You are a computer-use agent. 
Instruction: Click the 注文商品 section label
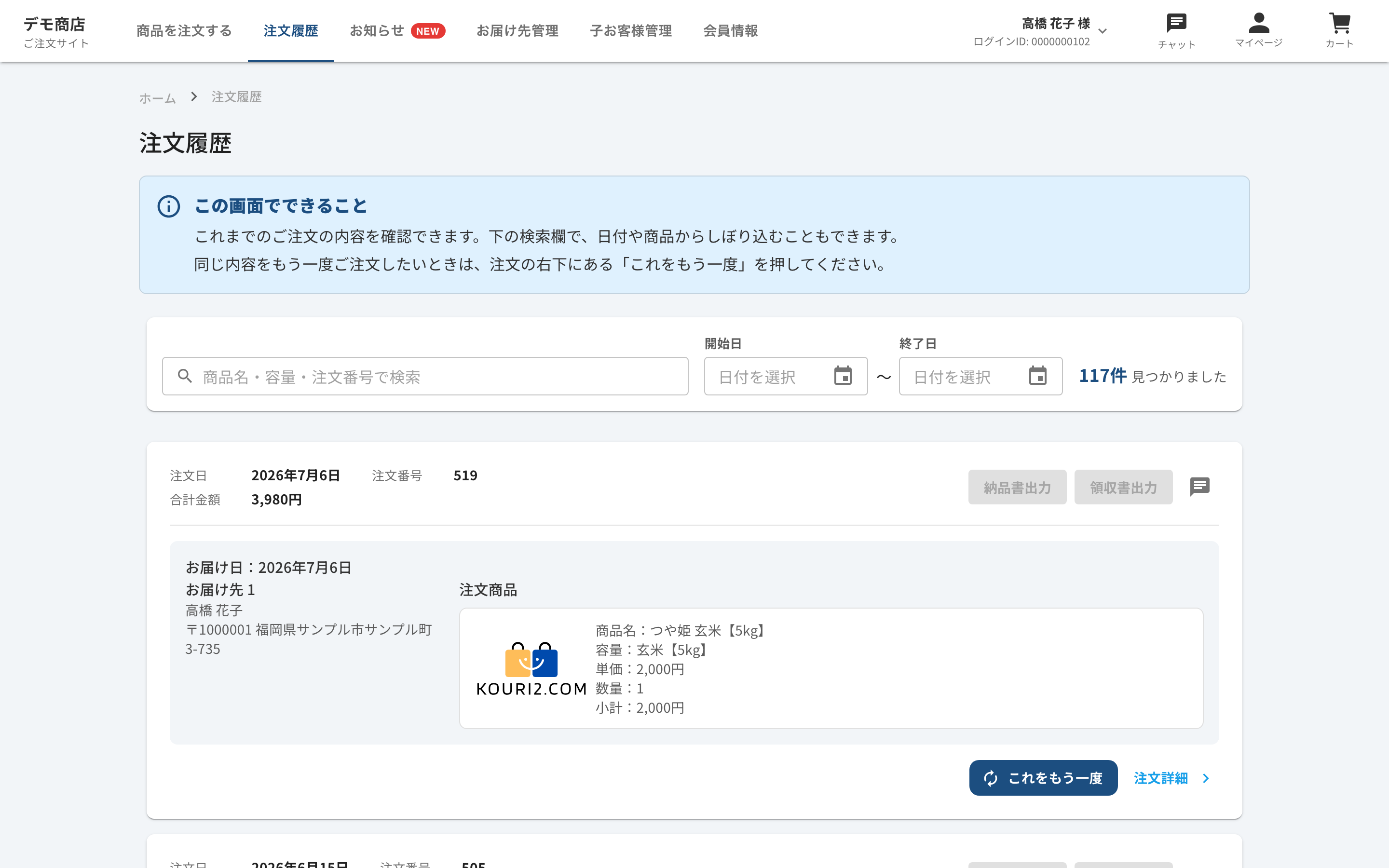488,590
